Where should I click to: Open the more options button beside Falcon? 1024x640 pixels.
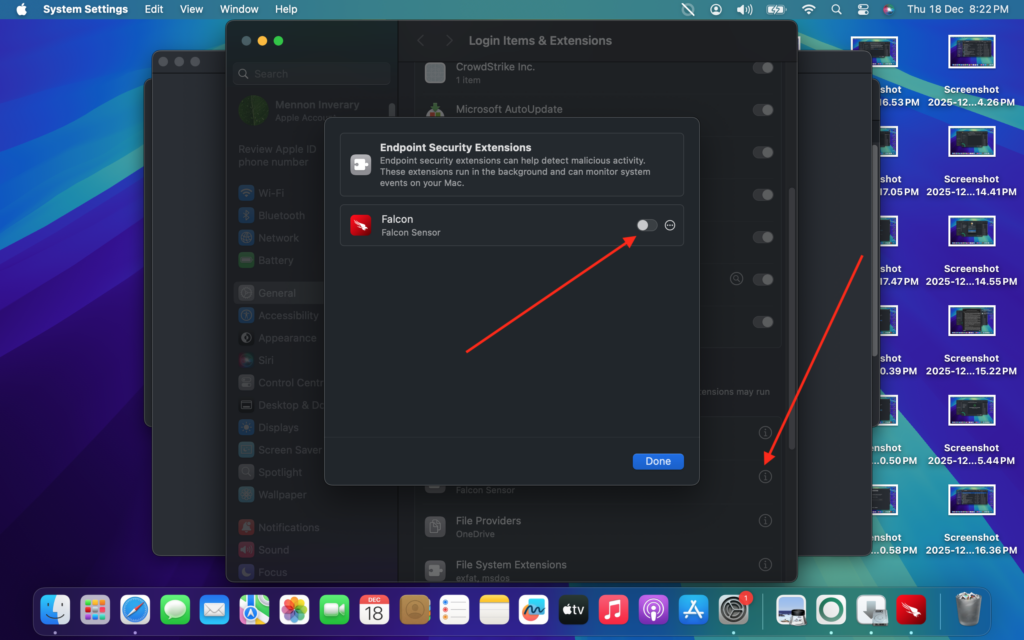pos(670,225)
